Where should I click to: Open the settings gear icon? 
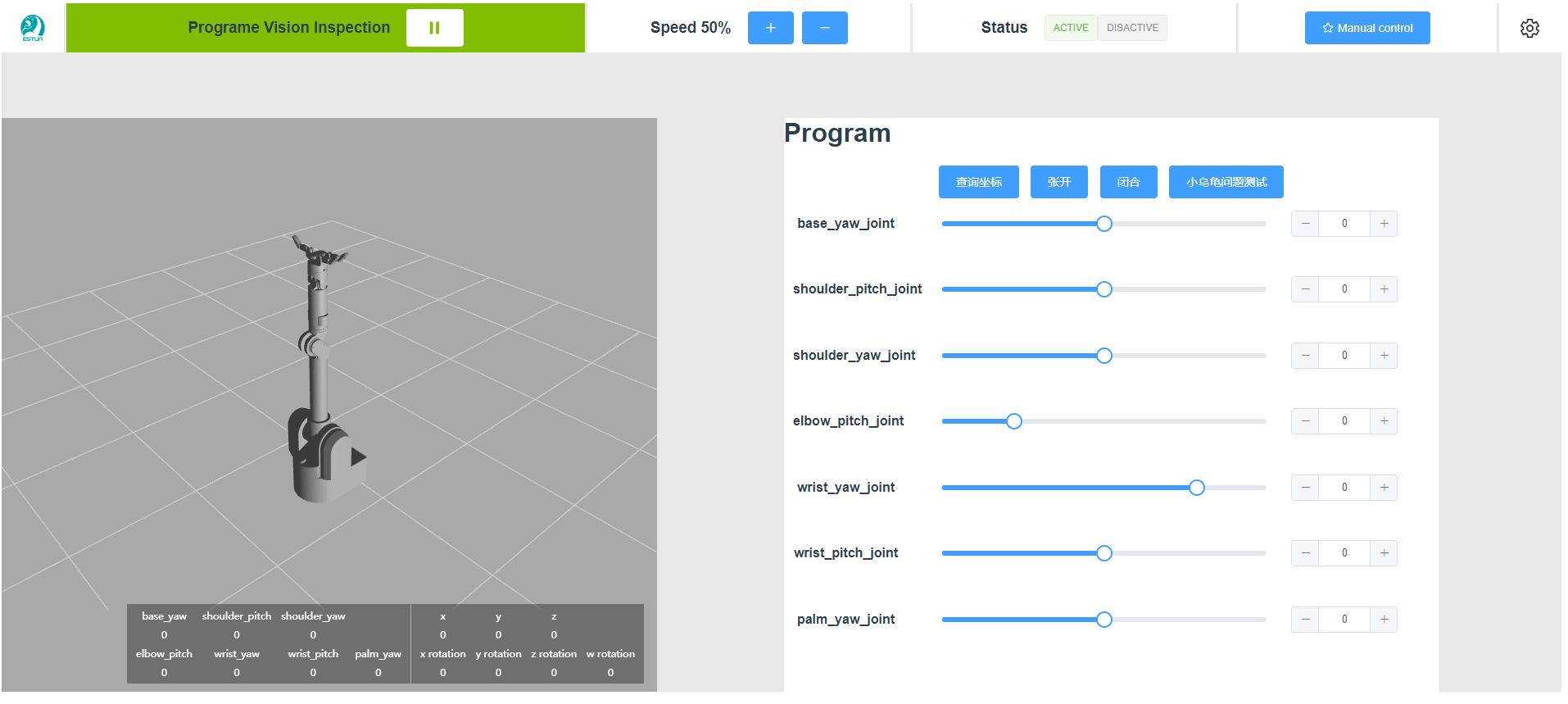[1529, 28]
